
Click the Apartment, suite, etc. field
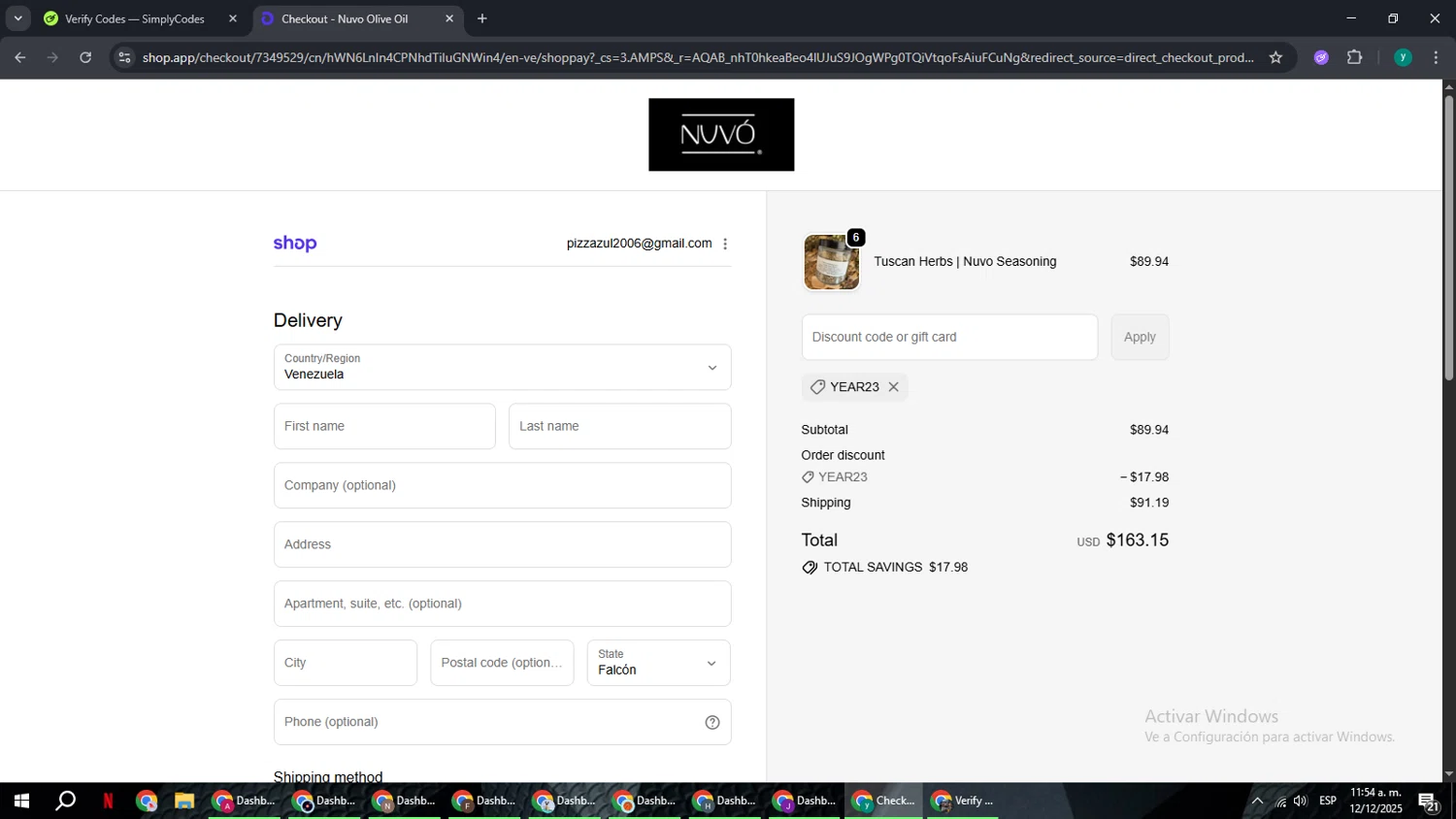click(502, 604)
